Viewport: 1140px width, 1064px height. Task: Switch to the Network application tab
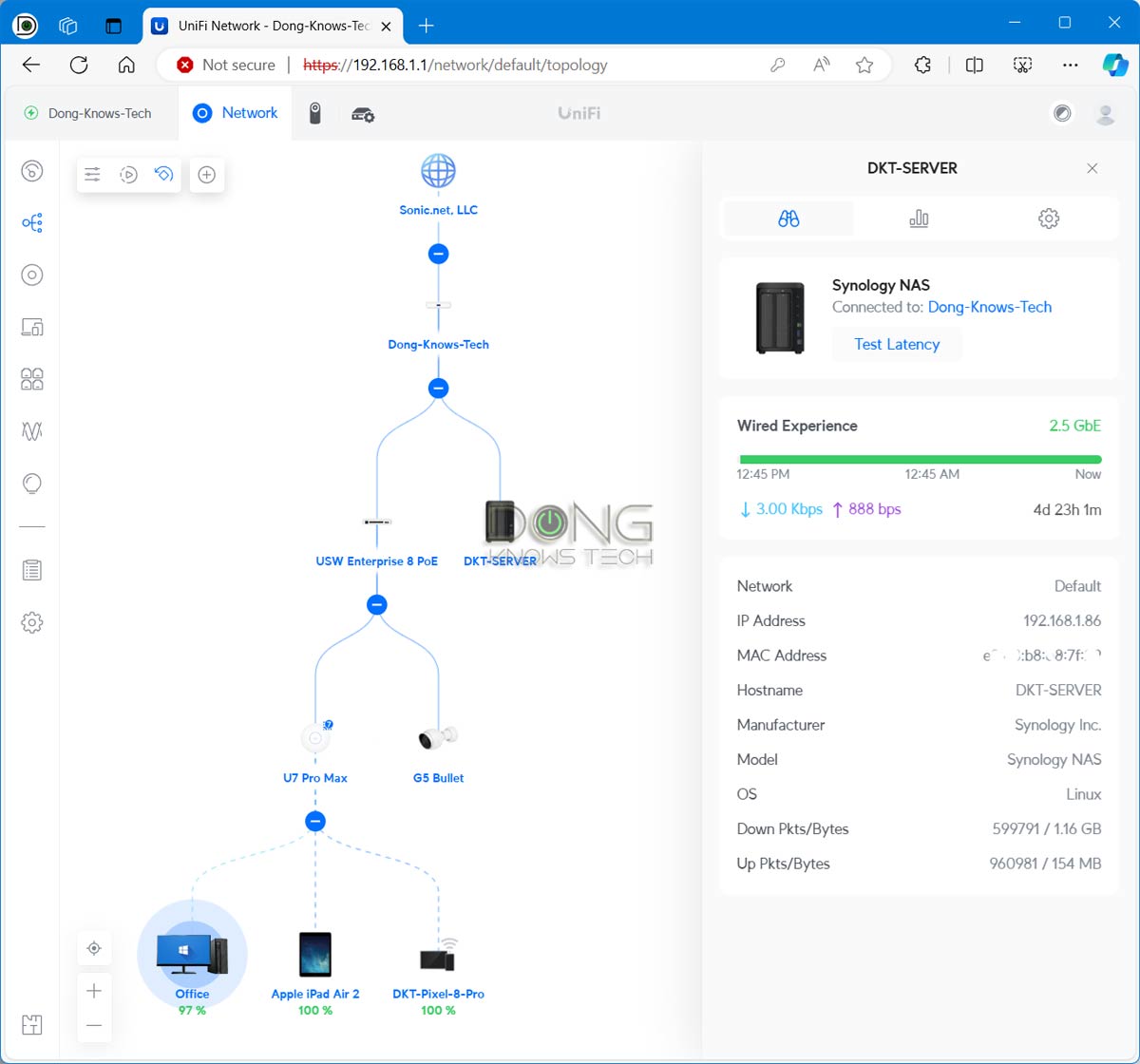click(x=236, y=113)
